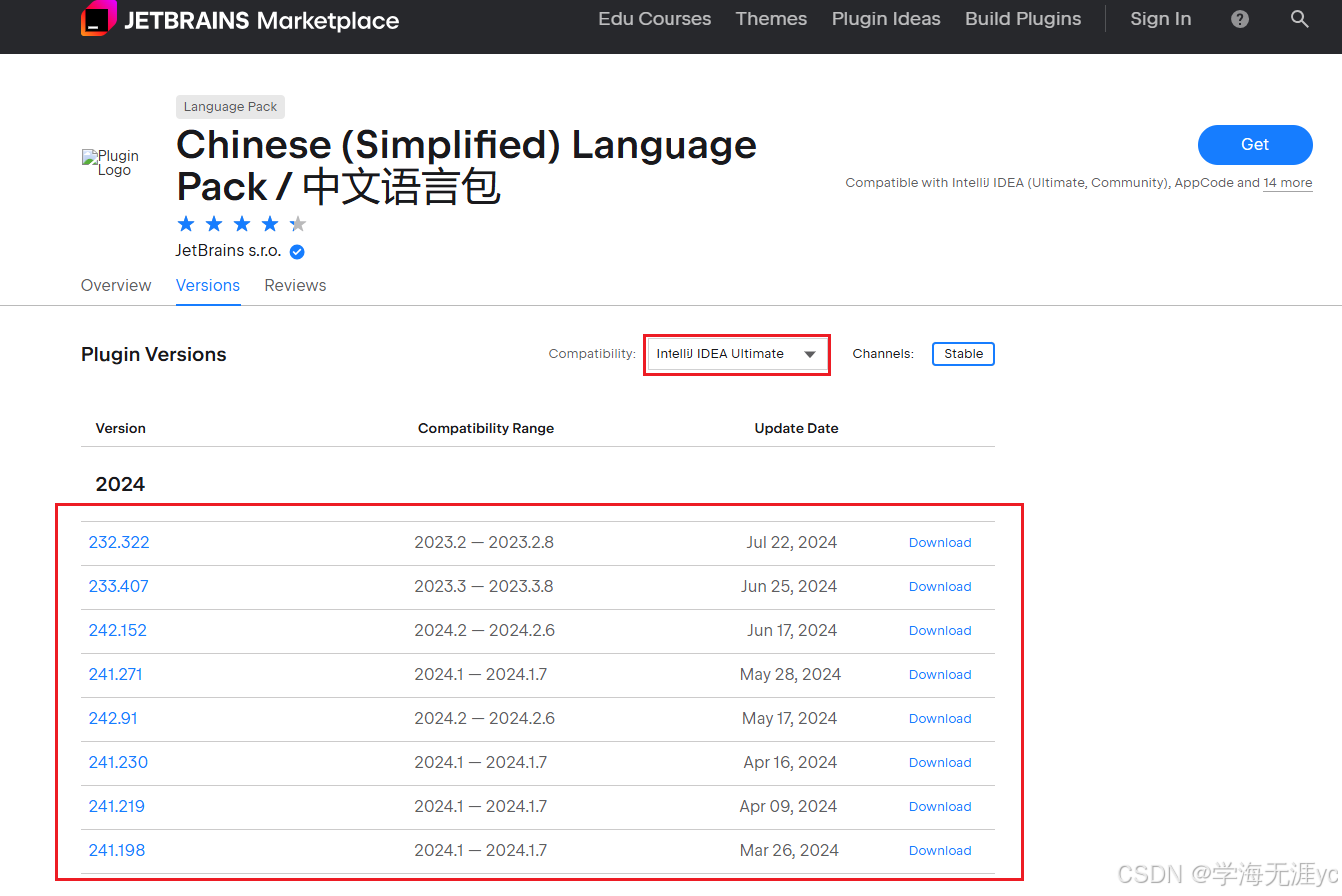This screenshot has width=1342, height=896.
Task: Open version 241.198 link
Action: (116, 851)
